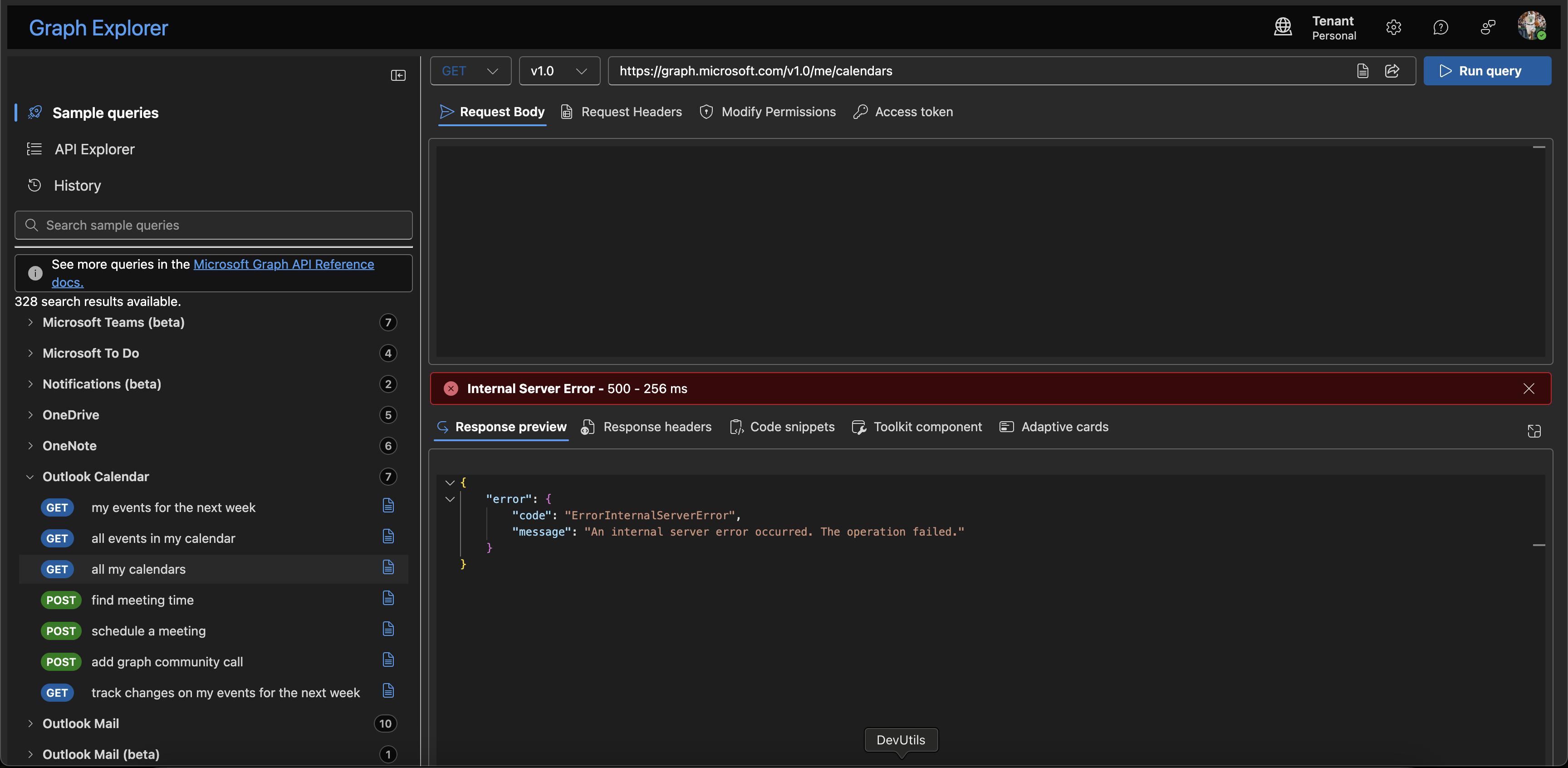
Task: Open Toolkit component tab
Action: (916, 427)
